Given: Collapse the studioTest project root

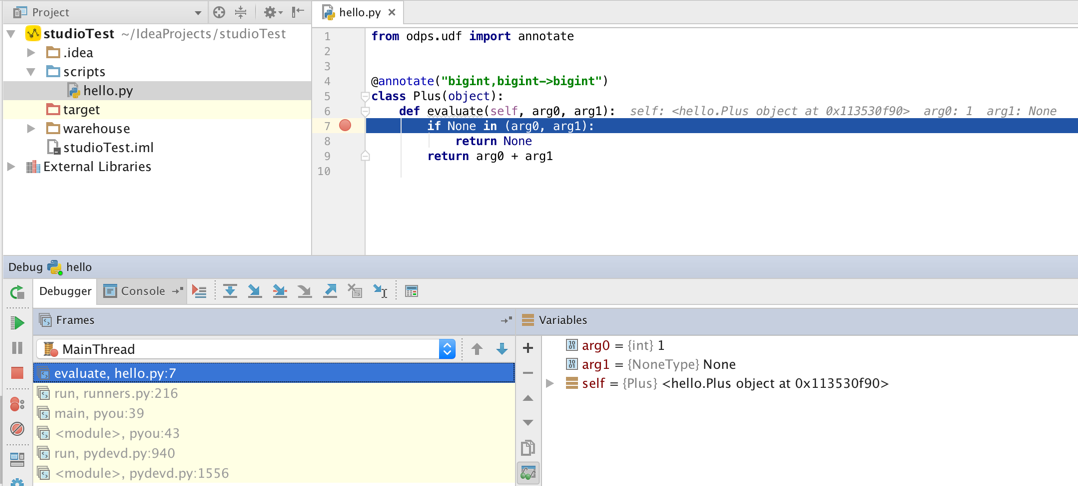Looking at the screenshot, I should [x=11, y=34].
